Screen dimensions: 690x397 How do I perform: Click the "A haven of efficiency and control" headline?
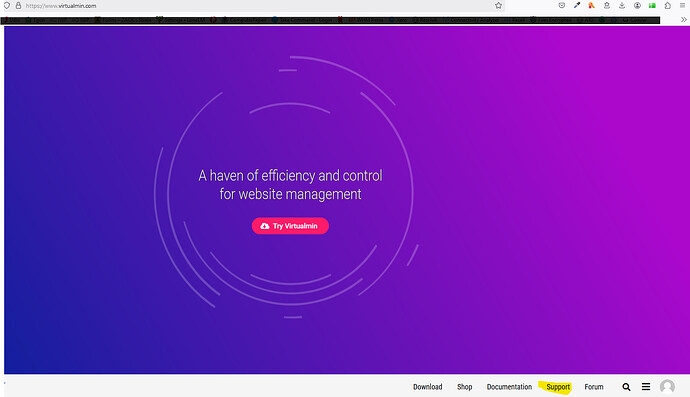pos(290,176)
